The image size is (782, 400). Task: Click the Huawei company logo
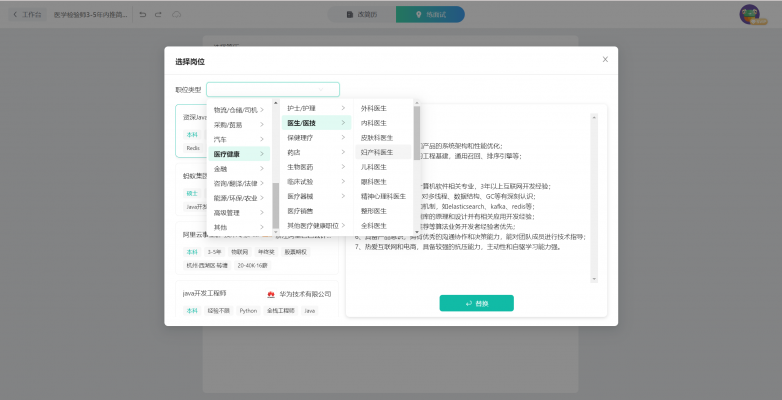(x=270, y=294)
